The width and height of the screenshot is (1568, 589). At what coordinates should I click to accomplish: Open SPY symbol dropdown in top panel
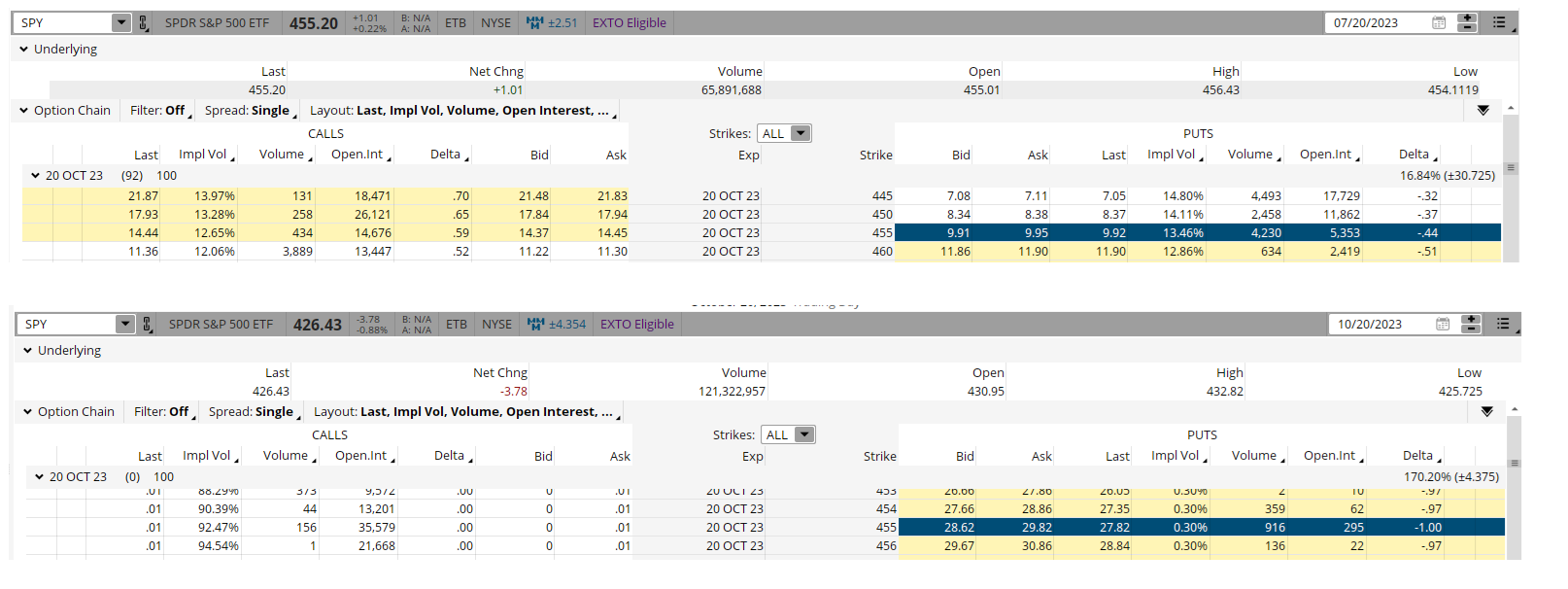[120, 23]
